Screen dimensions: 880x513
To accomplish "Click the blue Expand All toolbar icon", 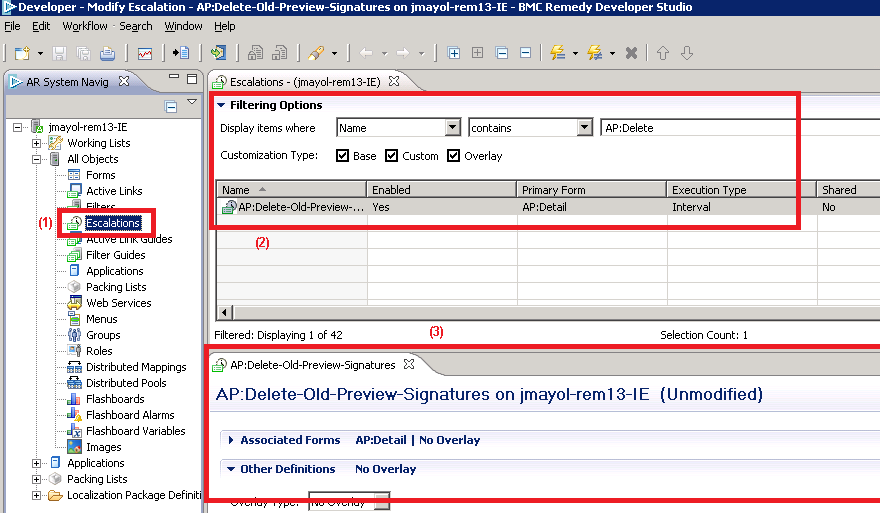I will (453, 53).
